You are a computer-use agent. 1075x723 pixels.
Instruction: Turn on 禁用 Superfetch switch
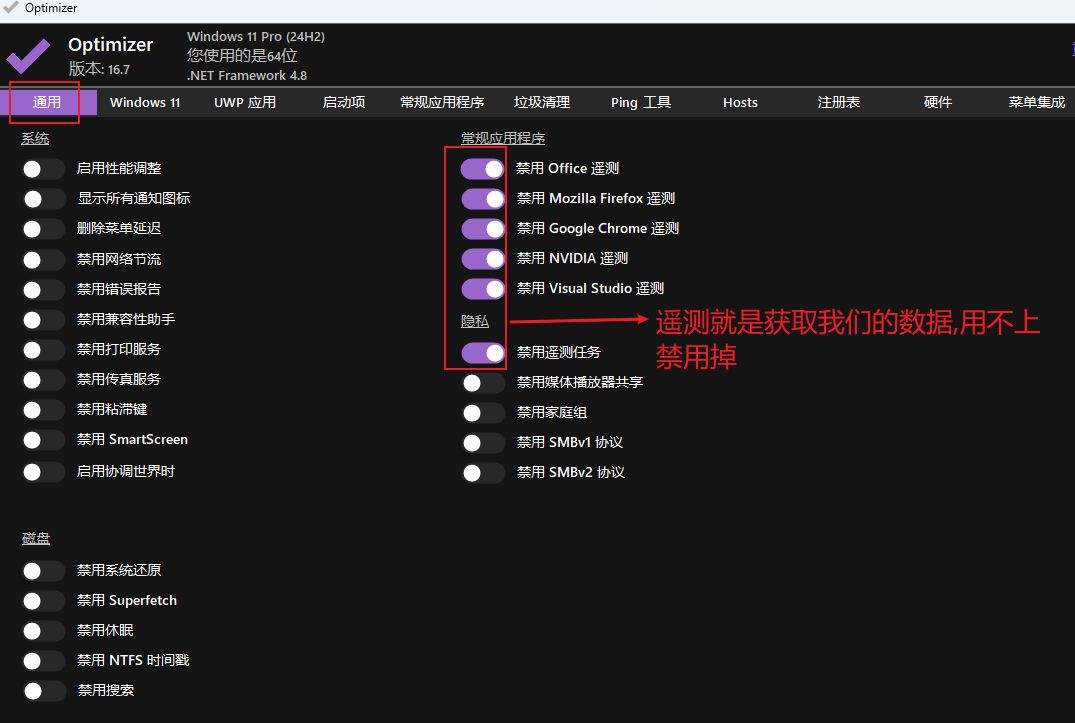(x=43, y=601)
